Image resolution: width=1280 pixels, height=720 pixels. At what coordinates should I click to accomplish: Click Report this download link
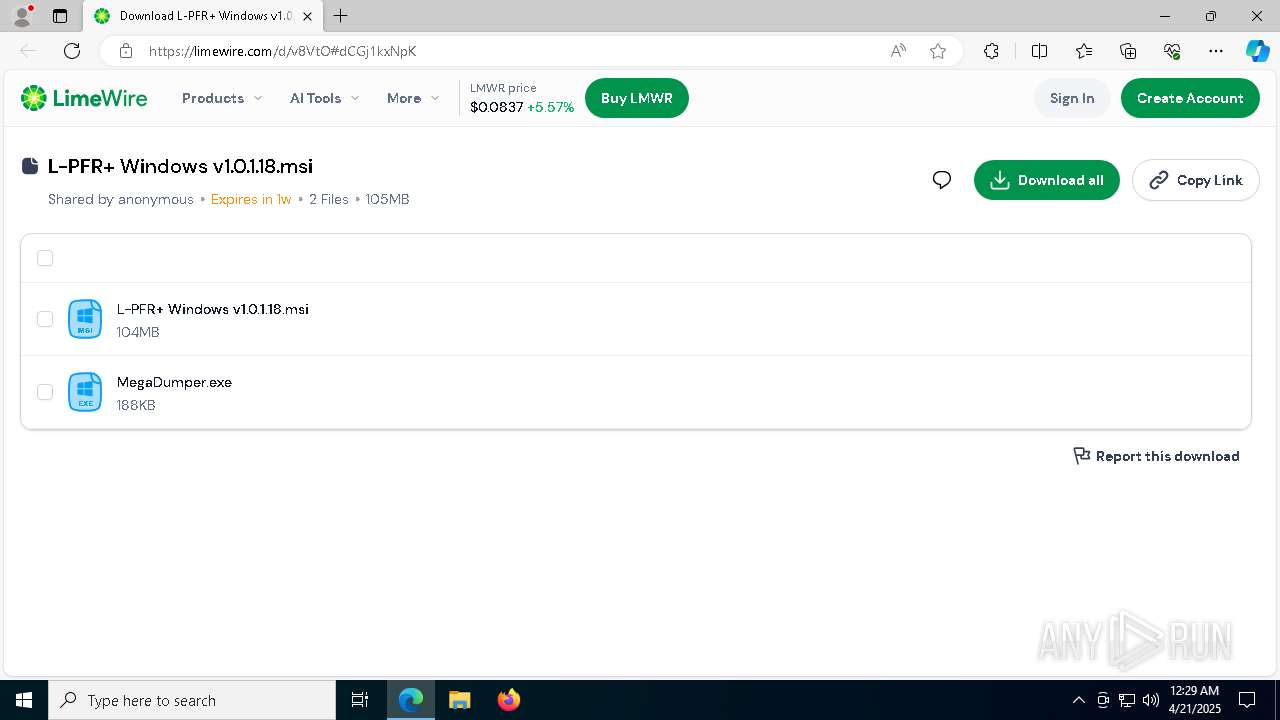(1156, 456)
